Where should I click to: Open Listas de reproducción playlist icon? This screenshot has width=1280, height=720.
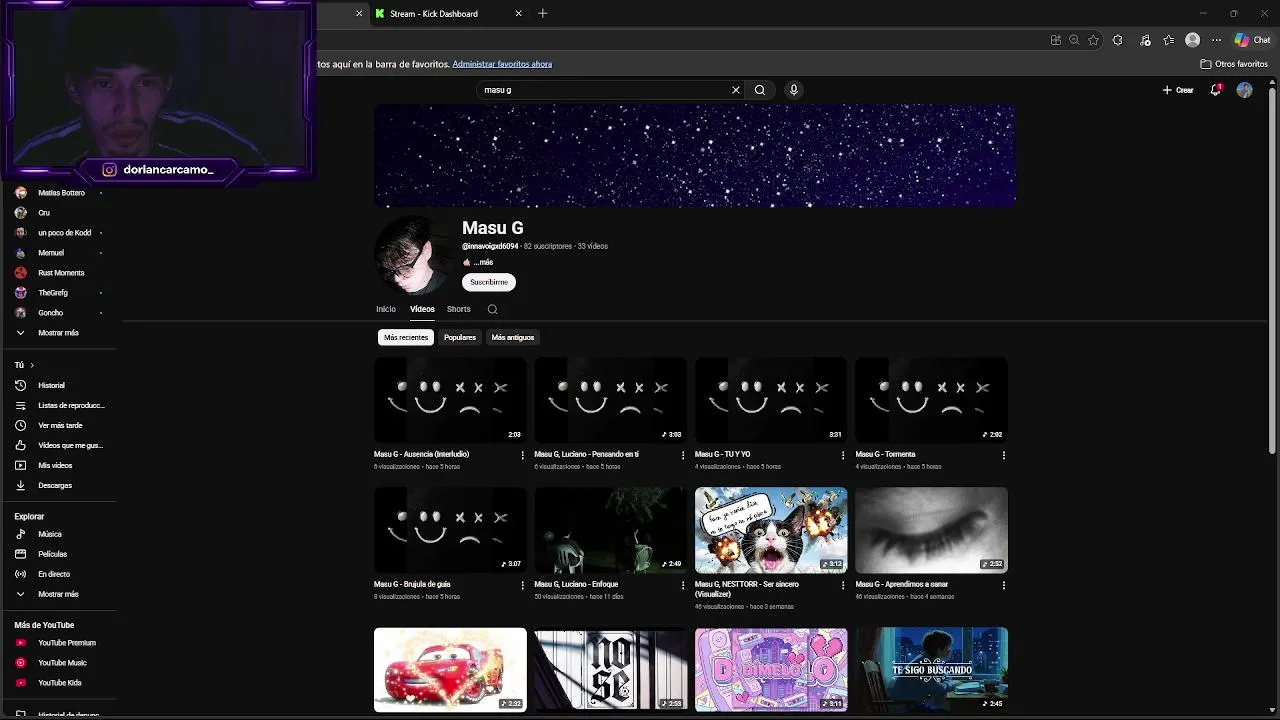(20, 405)
